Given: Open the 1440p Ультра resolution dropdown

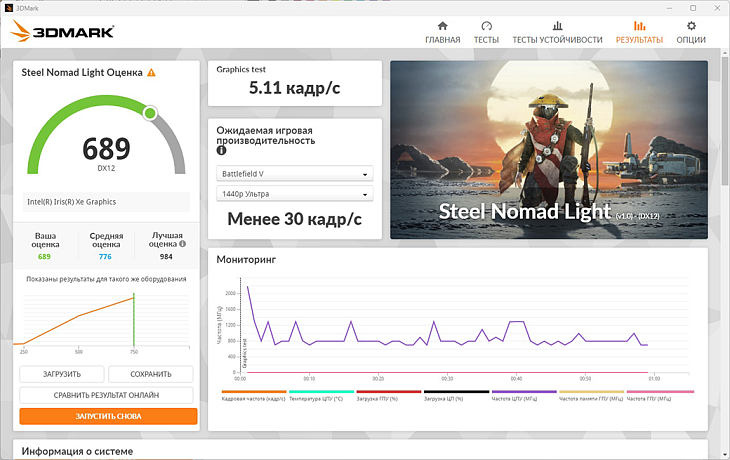Looking at the screenshot, I should coord(294,194).
